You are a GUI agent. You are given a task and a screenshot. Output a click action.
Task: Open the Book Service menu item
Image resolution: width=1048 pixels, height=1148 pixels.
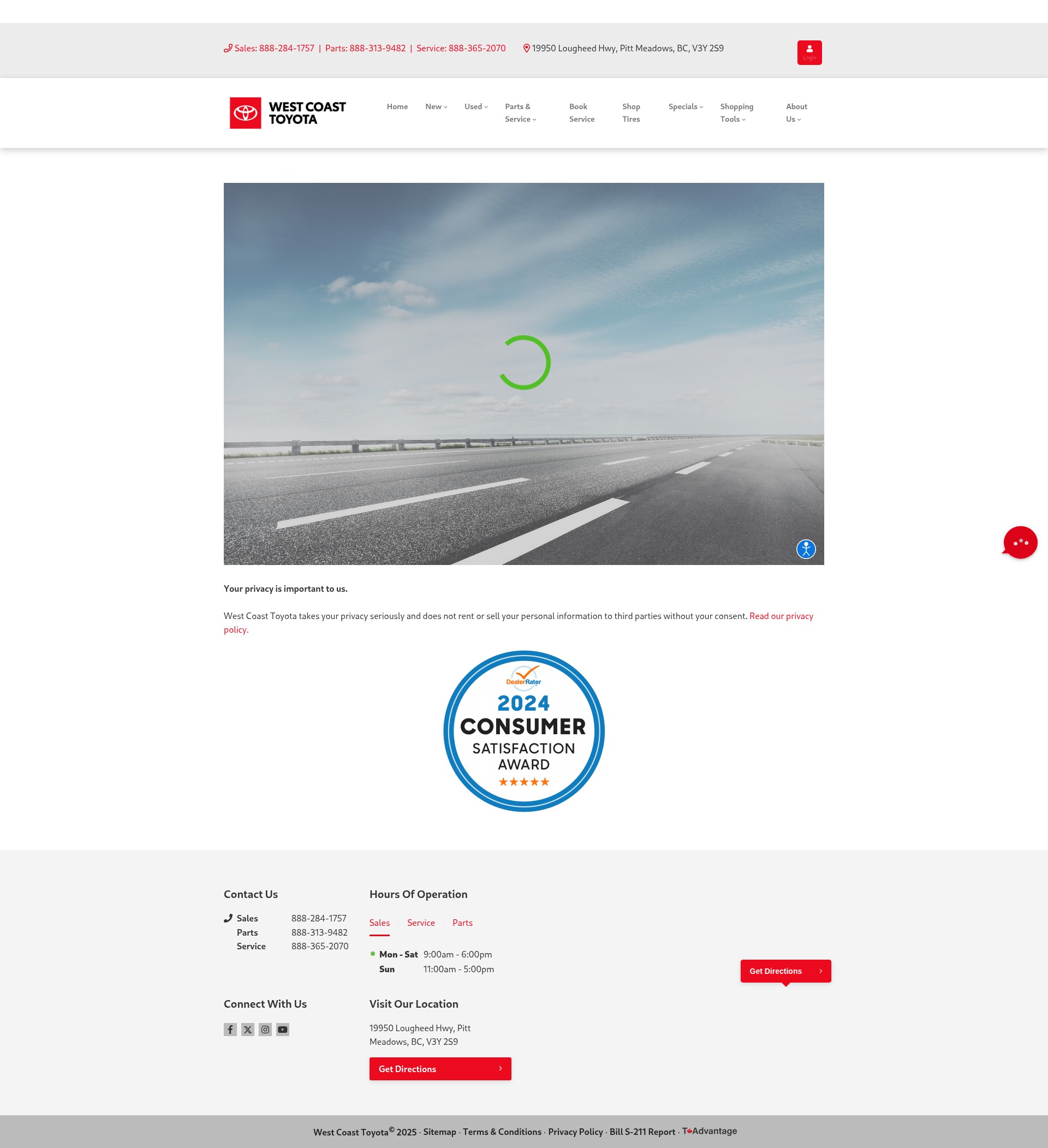coord(581,113)
